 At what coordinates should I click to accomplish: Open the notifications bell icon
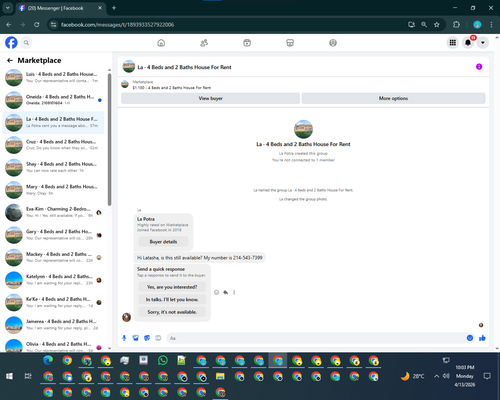[468, 43]
